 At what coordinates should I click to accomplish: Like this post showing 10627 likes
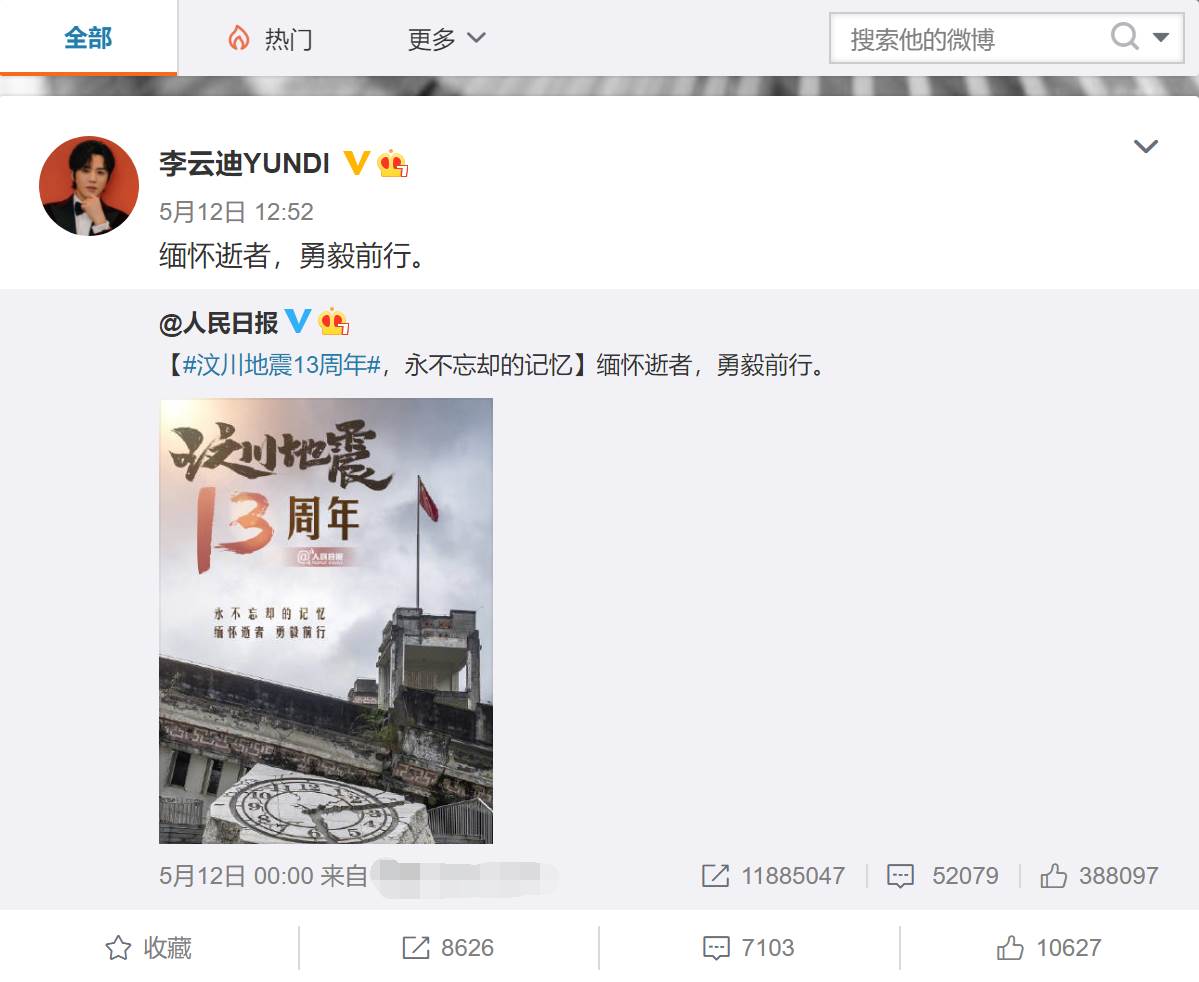1049,948
